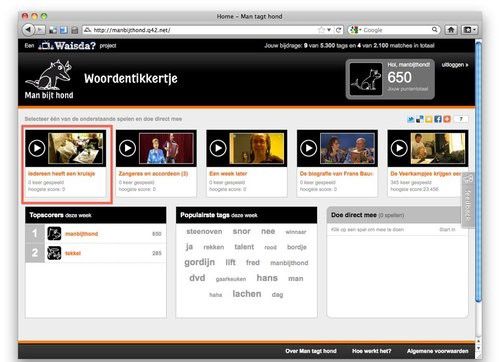Share via Delicious icon
Image resolution: width=500 pixels, height=362 pixels.
coord(420,119)
